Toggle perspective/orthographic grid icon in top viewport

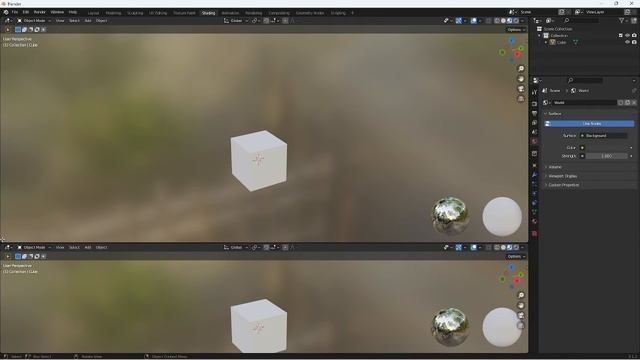click(521, 99)
